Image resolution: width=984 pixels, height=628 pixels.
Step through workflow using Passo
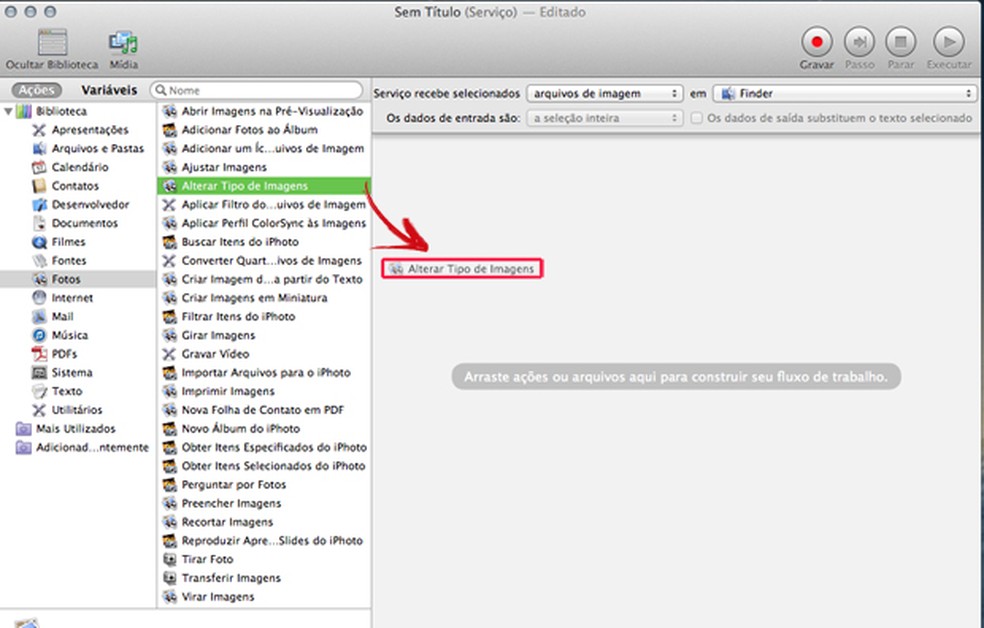859,41
